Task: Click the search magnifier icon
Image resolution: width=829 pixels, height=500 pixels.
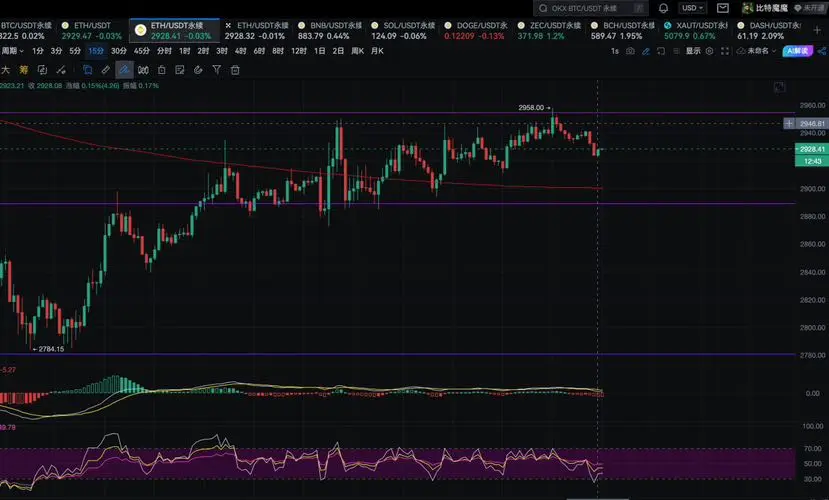Action: point(543,8)
